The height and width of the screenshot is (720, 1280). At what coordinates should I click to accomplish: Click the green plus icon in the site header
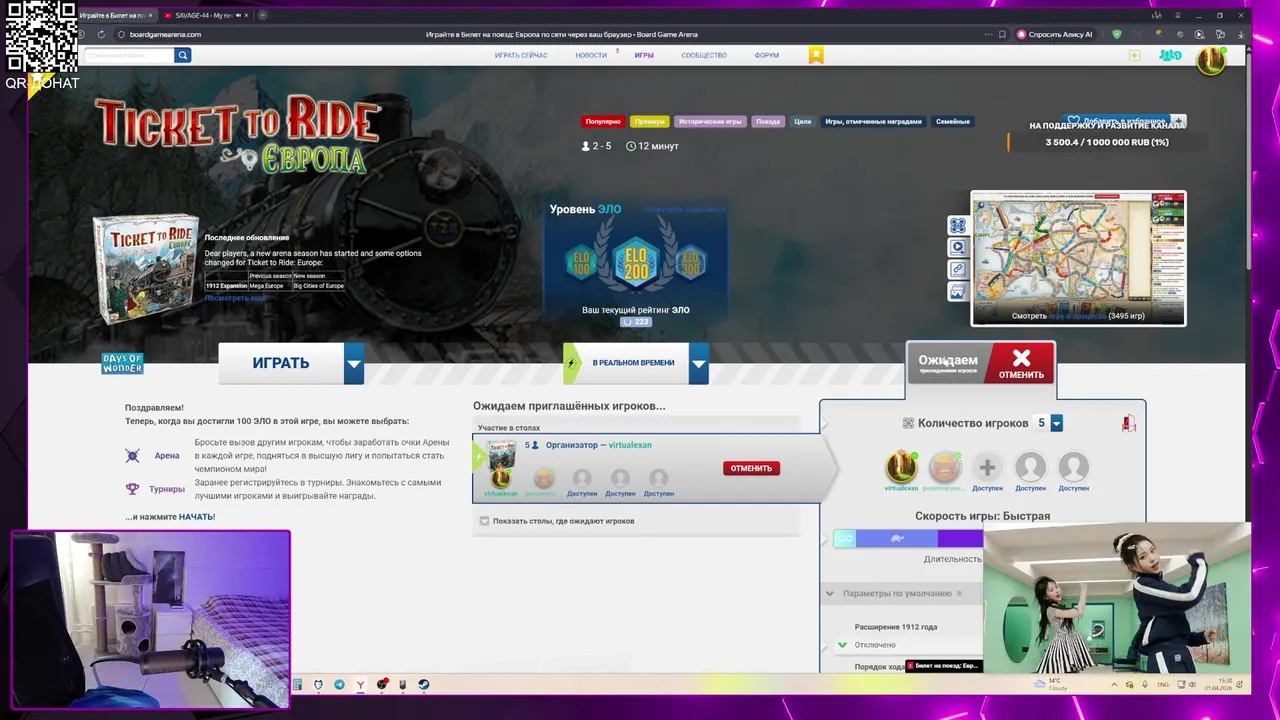pos(1134,55)
